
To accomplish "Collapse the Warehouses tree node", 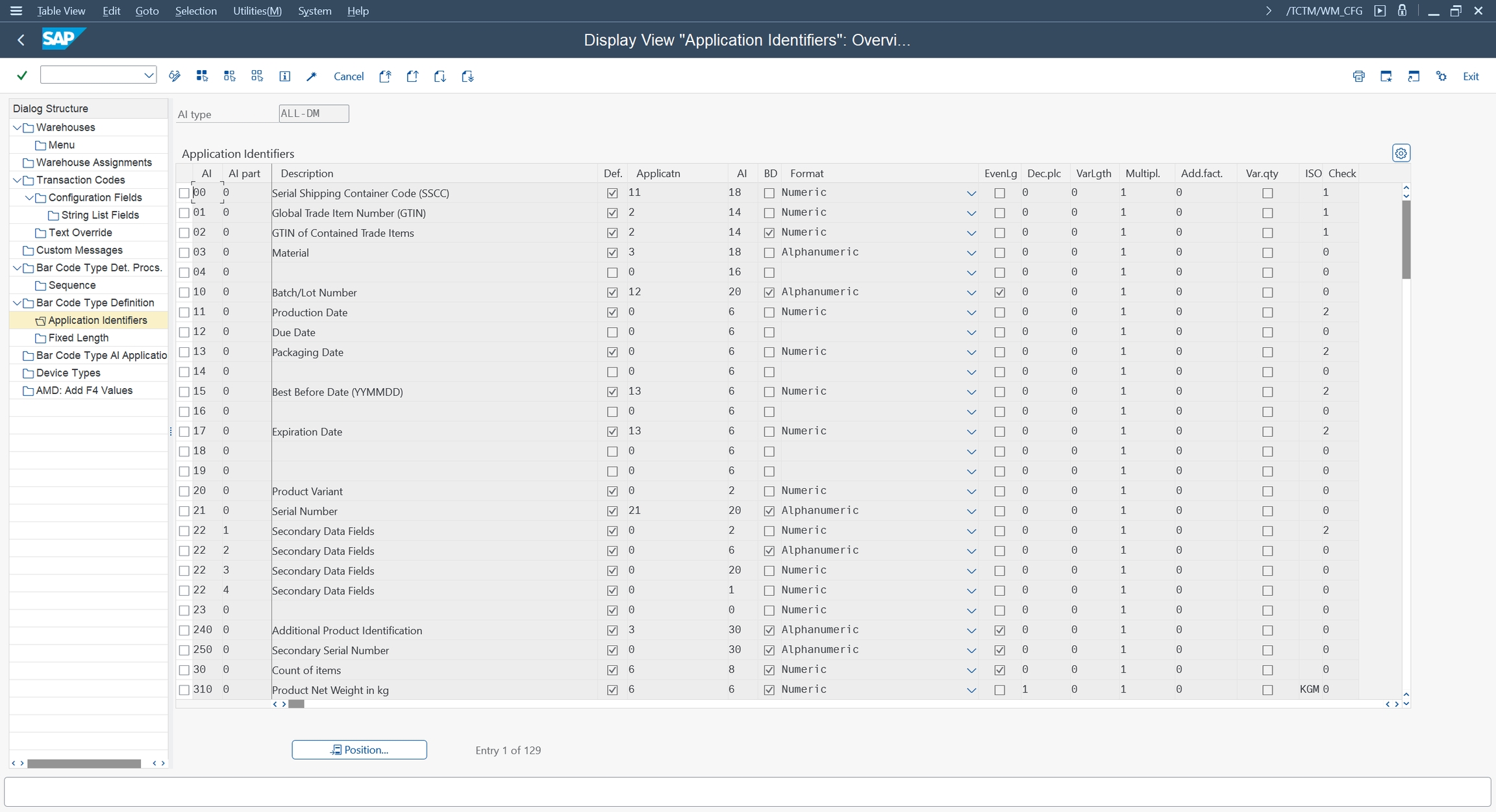I will coord(18,127).
